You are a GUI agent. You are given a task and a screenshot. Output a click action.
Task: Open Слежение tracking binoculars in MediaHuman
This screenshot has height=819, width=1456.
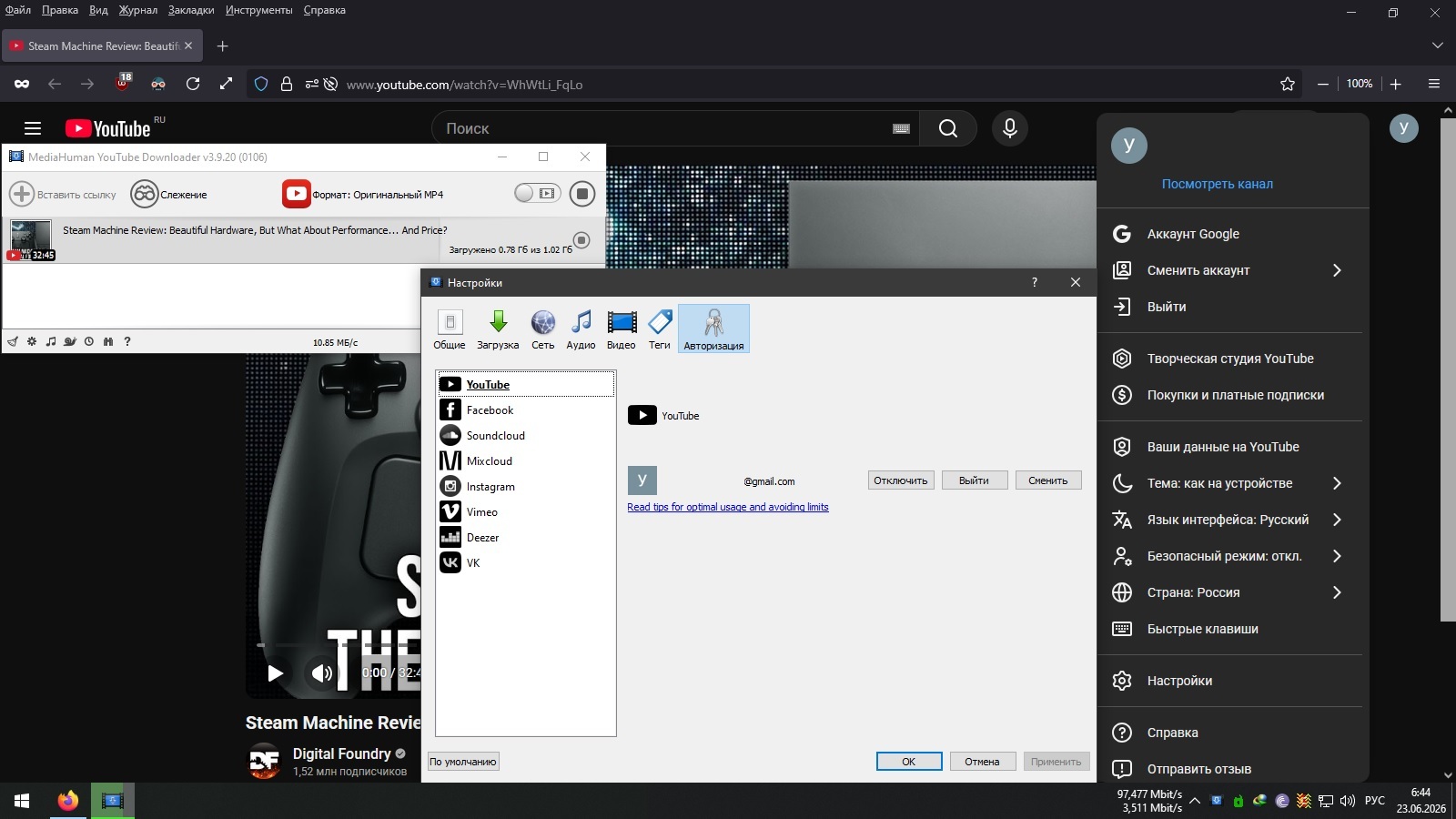point(145,194)
